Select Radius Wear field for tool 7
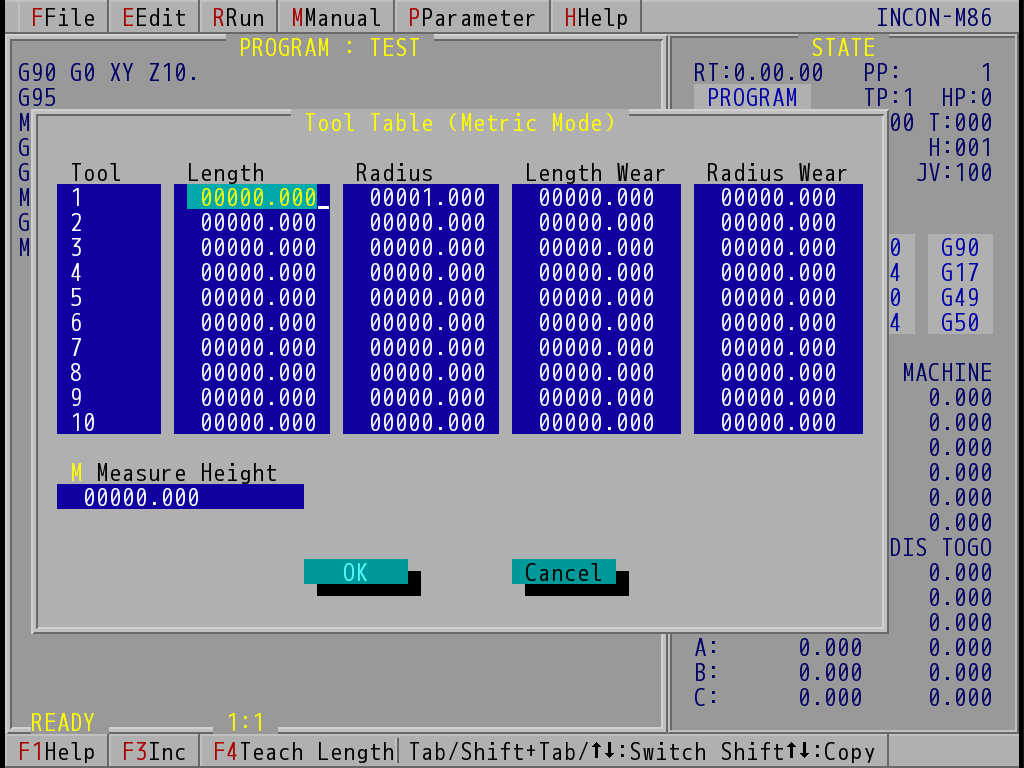The height and width of the screenshot is (768, 1024). click(778, 347)
